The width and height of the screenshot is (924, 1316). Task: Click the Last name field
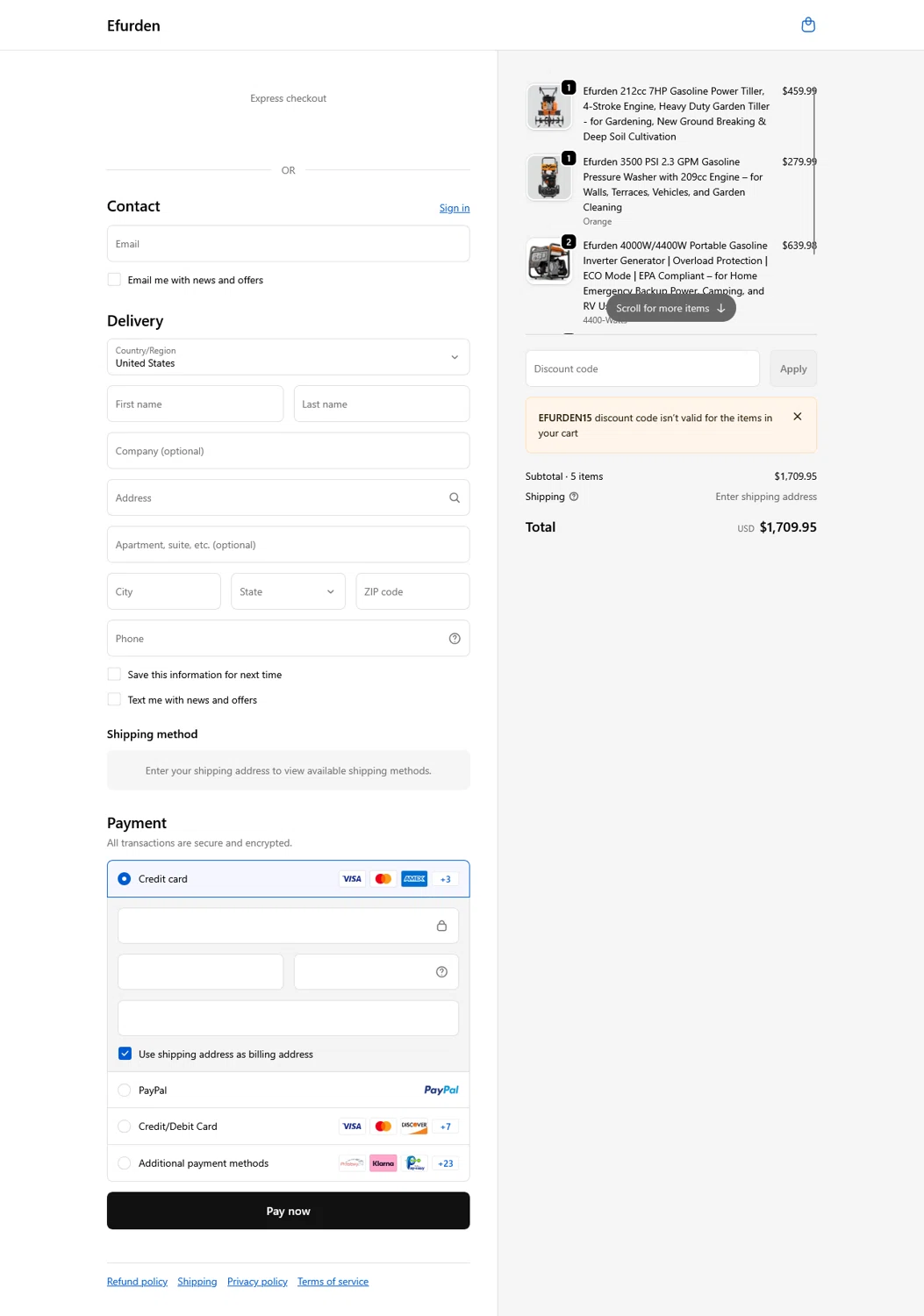pyautogui.click(x=382, y=404)
